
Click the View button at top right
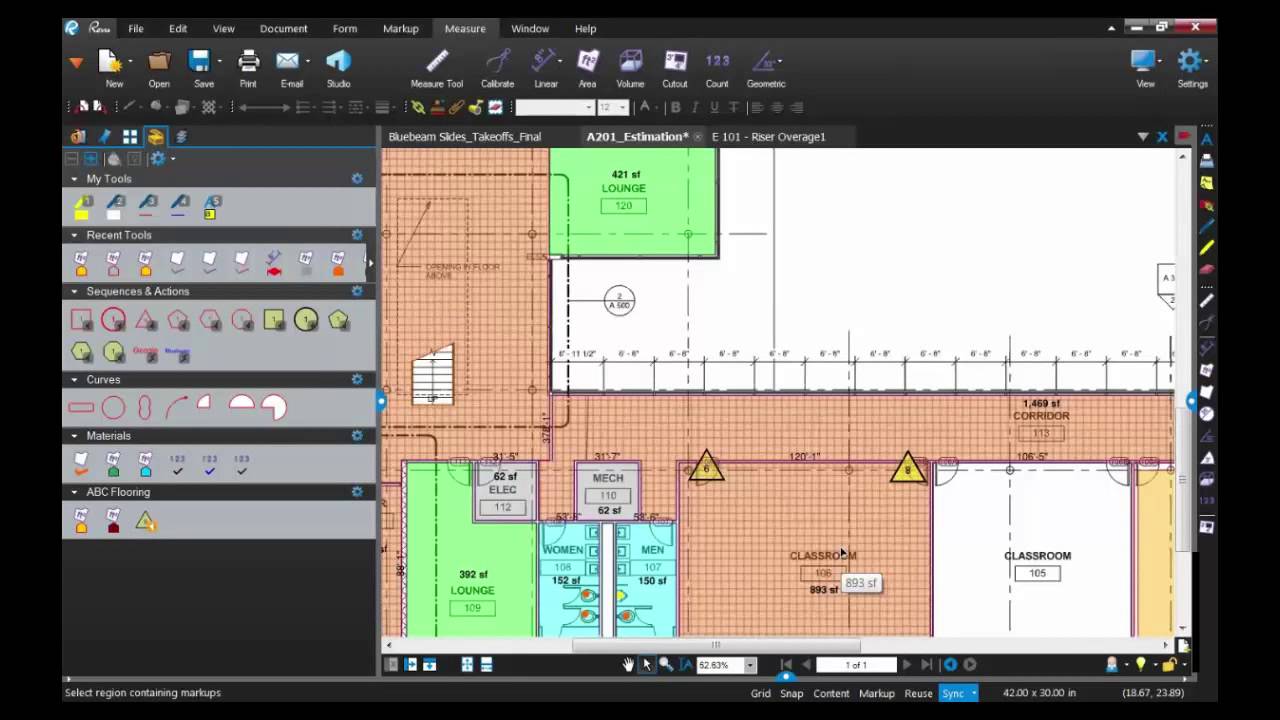coord(1145,67)
